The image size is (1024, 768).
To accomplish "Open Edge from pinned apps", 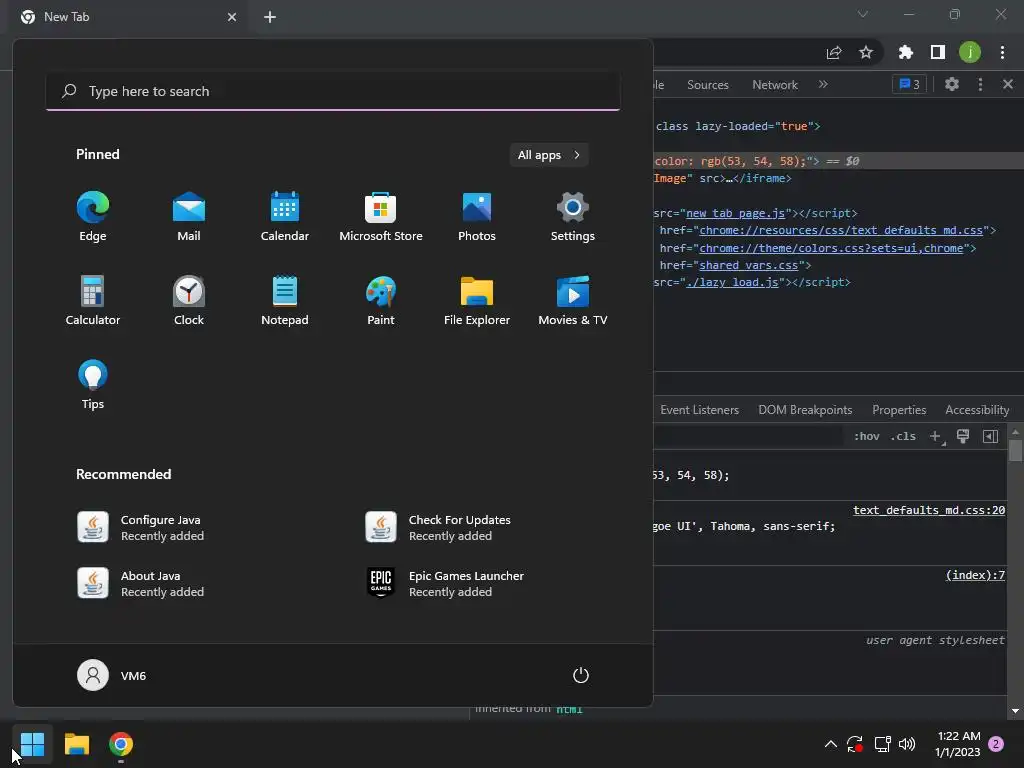I will click(x=93, y=217).
